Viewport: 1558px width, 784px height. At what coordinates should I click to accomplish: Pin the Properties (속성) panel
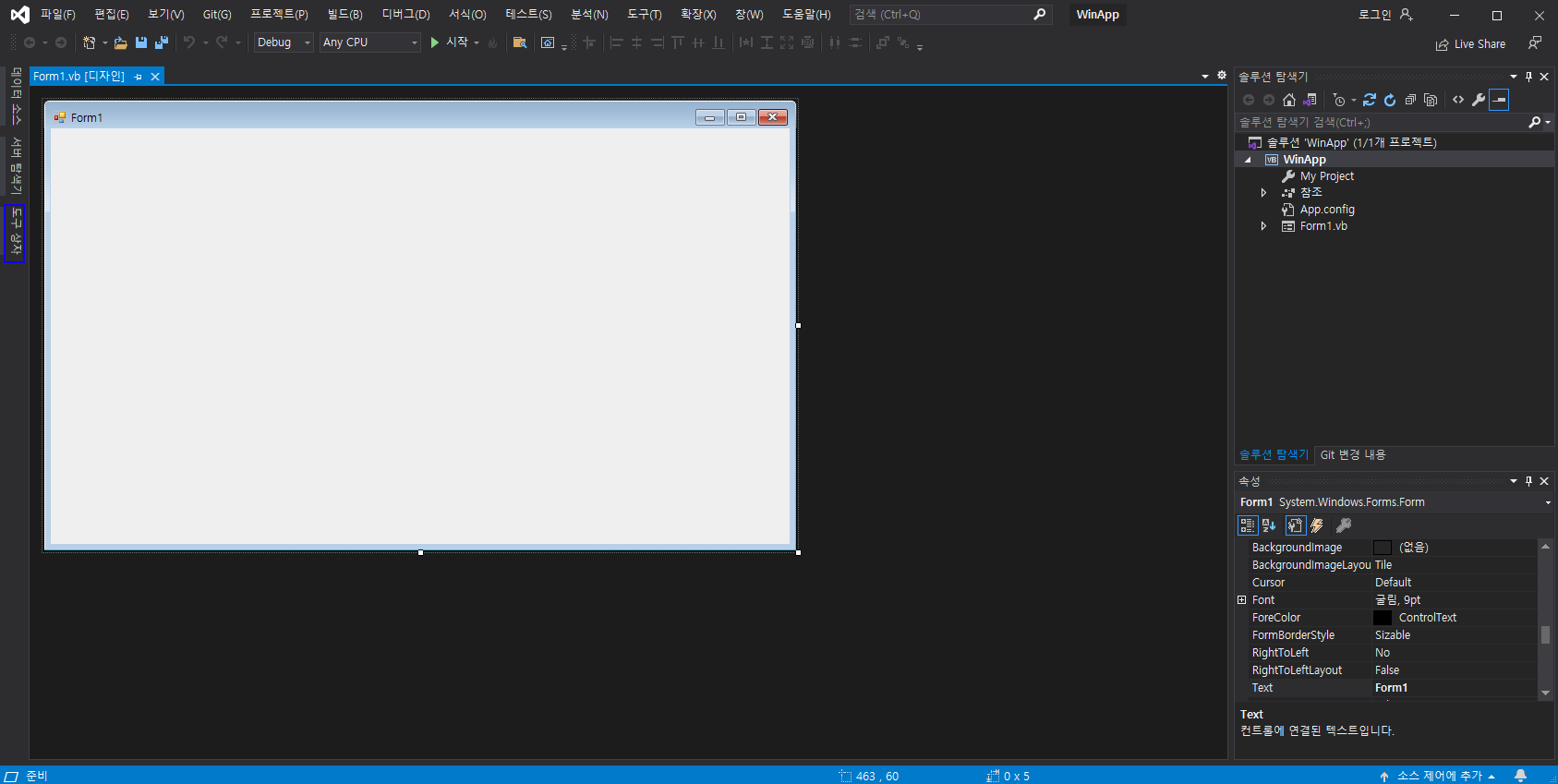[x=1528, y=481]
